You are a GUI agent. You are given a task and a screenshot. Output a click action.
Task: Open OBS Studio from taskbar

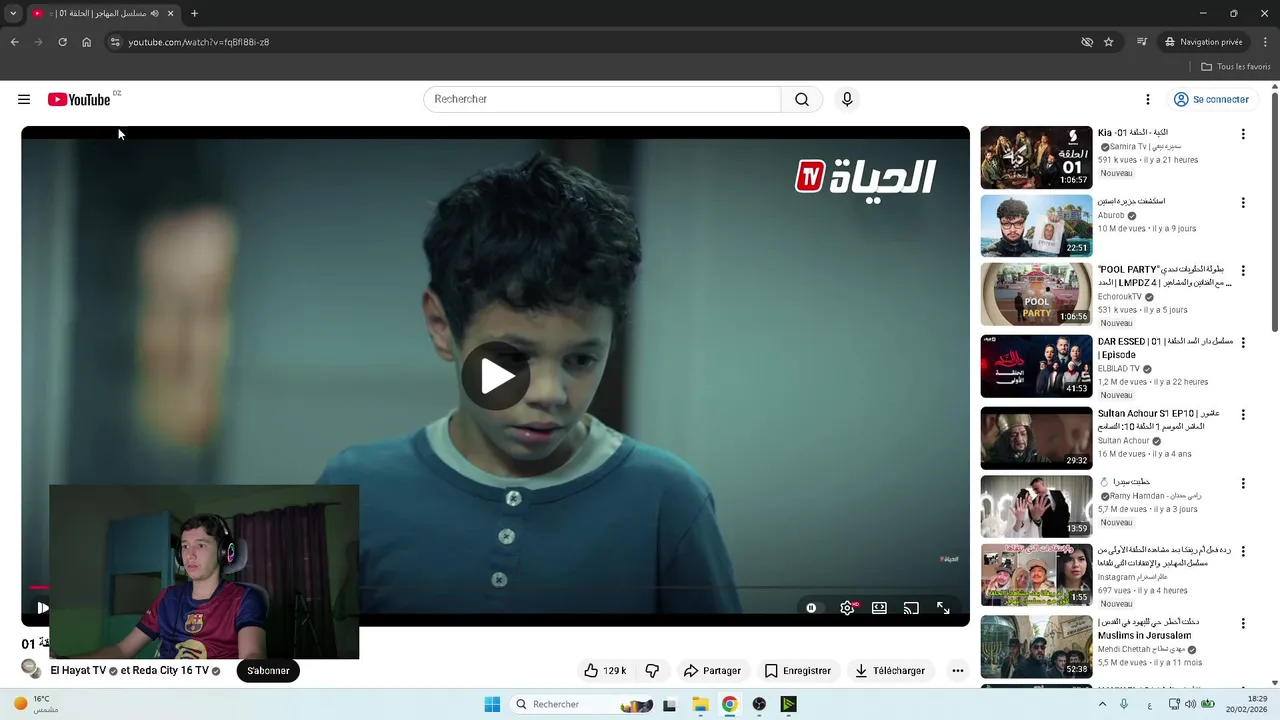759,704
